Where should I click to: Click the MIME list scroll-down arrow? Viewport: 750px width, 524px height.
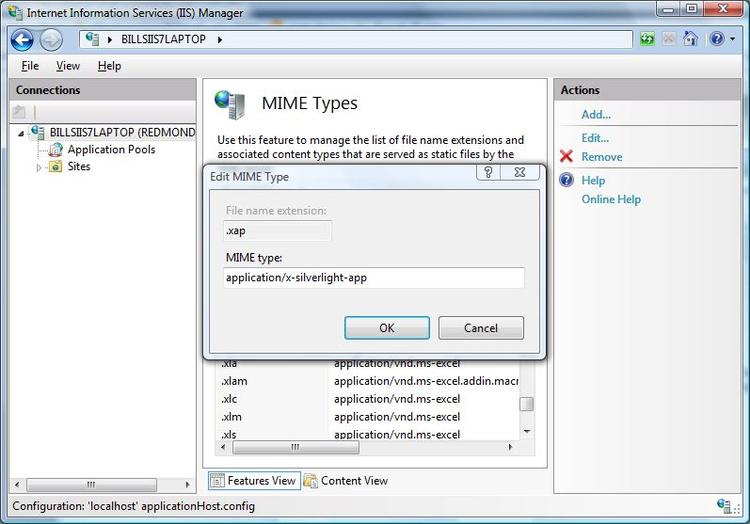[527, 431]
